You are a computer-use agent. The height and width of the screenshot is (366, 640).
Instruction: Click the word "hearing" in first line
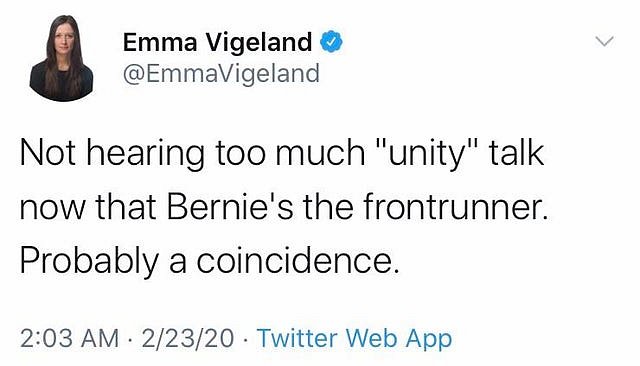click(145, 154)
